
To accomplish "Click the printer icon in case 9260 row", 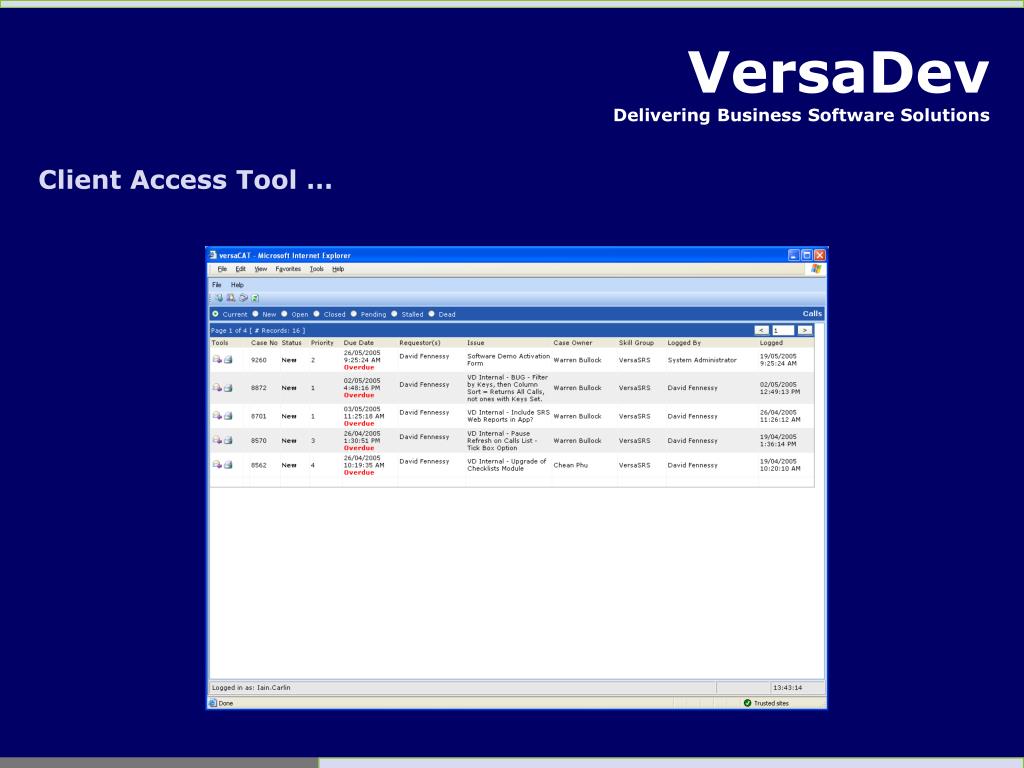I will tap(228, 360).
